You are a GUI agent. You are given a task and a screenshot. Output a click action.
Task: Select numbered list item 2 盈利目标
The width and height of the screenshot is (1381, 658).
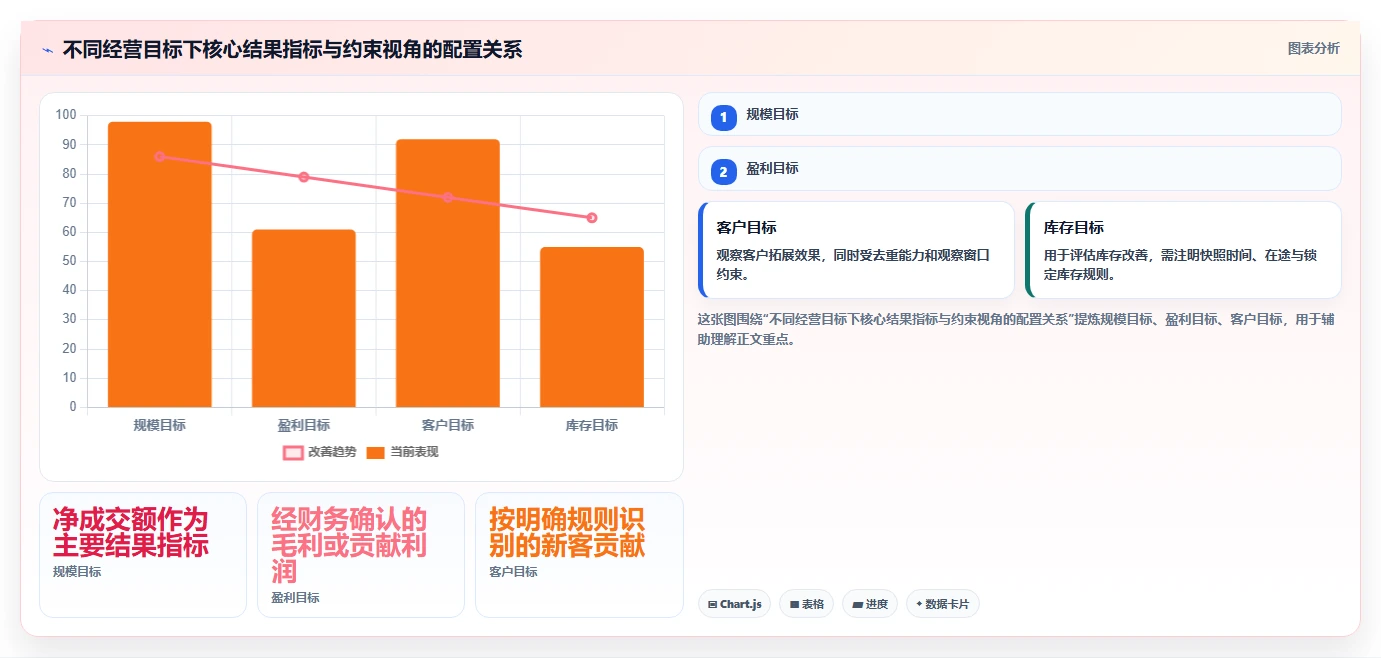(1019, 168)
